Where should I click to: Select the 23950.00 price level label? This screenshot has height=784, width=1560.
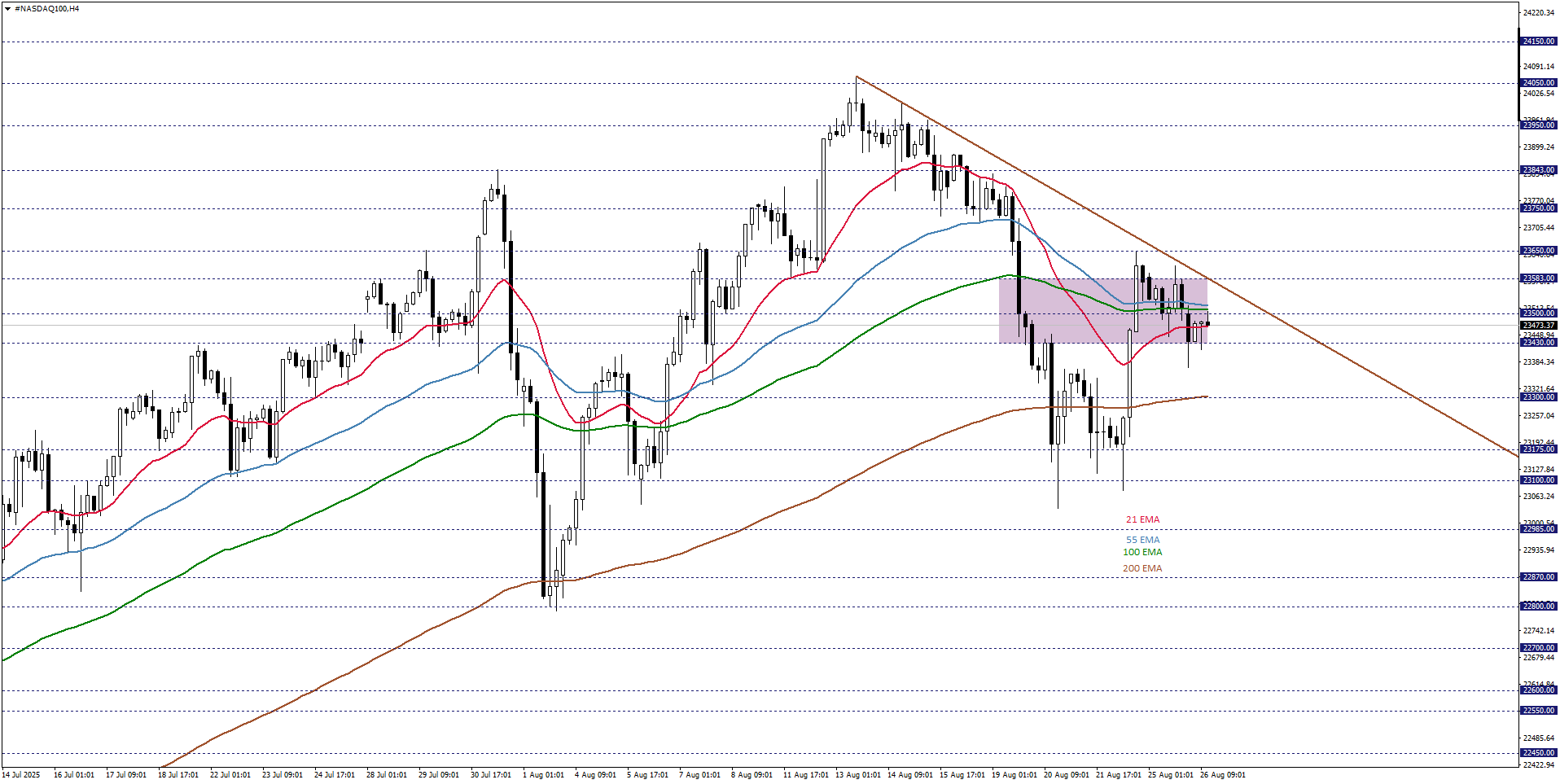point(1538,125)
